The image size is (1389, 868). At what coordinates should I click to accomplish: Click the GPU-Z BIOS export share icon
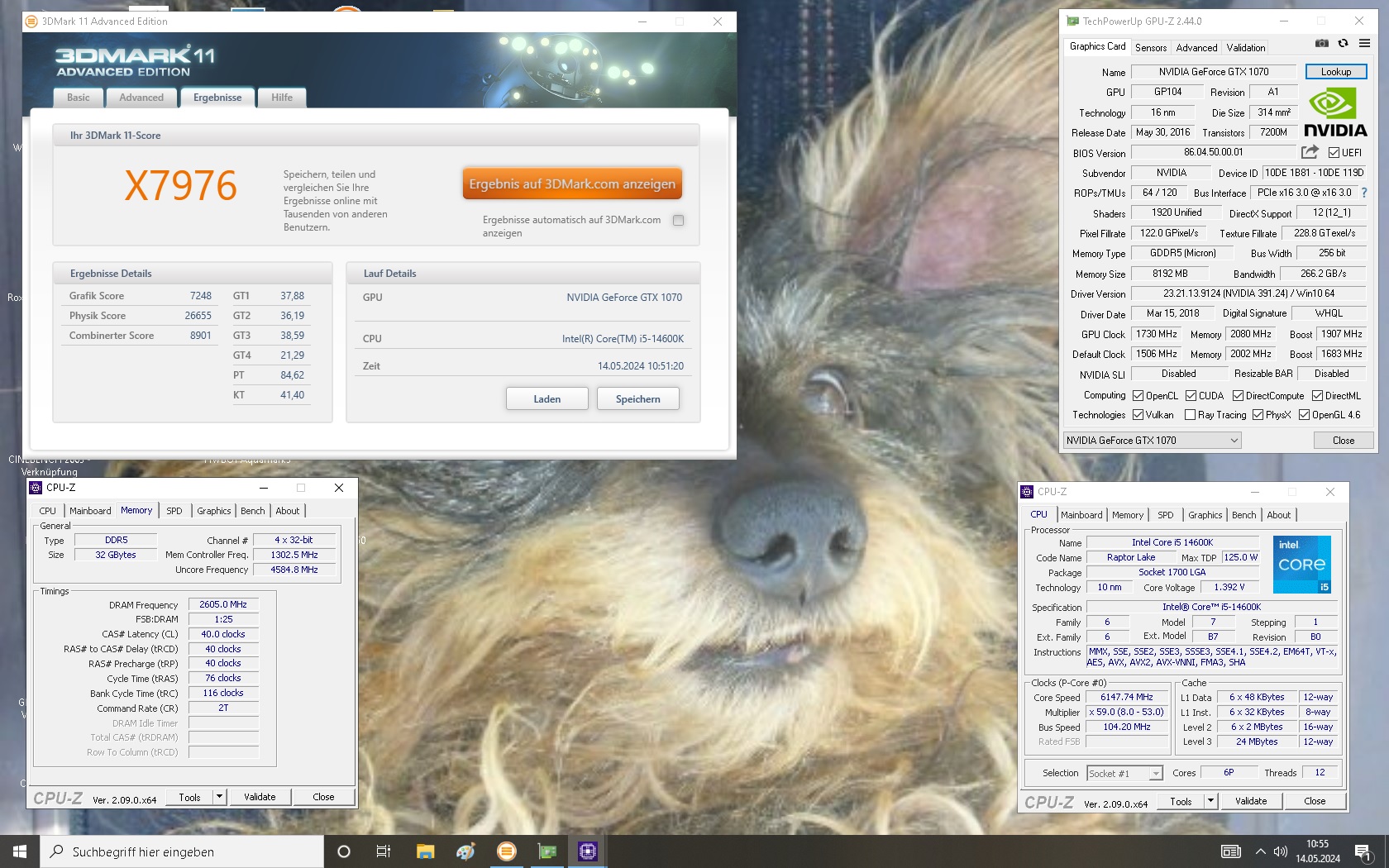coord(1310,152)
